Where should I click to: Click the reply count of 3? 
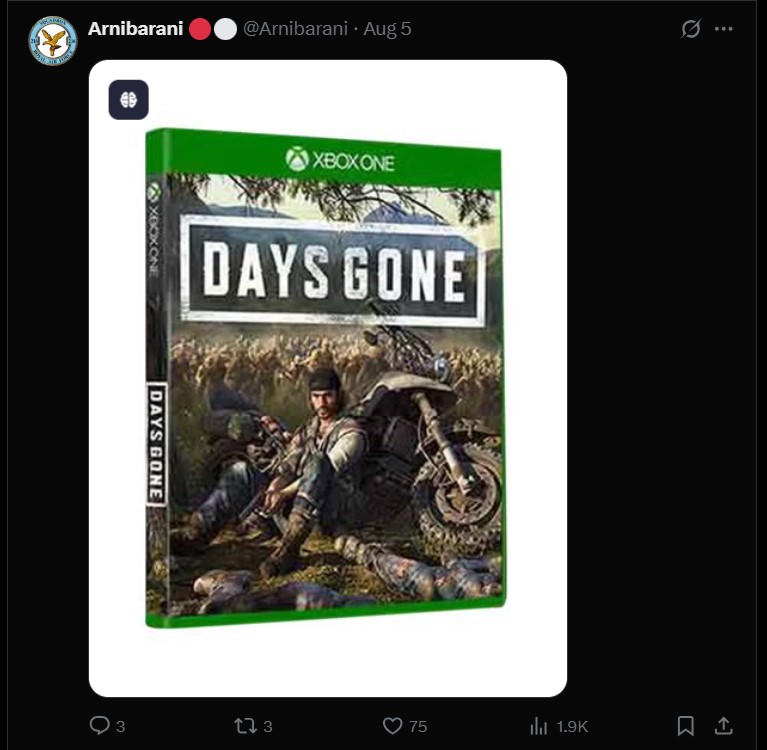(121, 727)
